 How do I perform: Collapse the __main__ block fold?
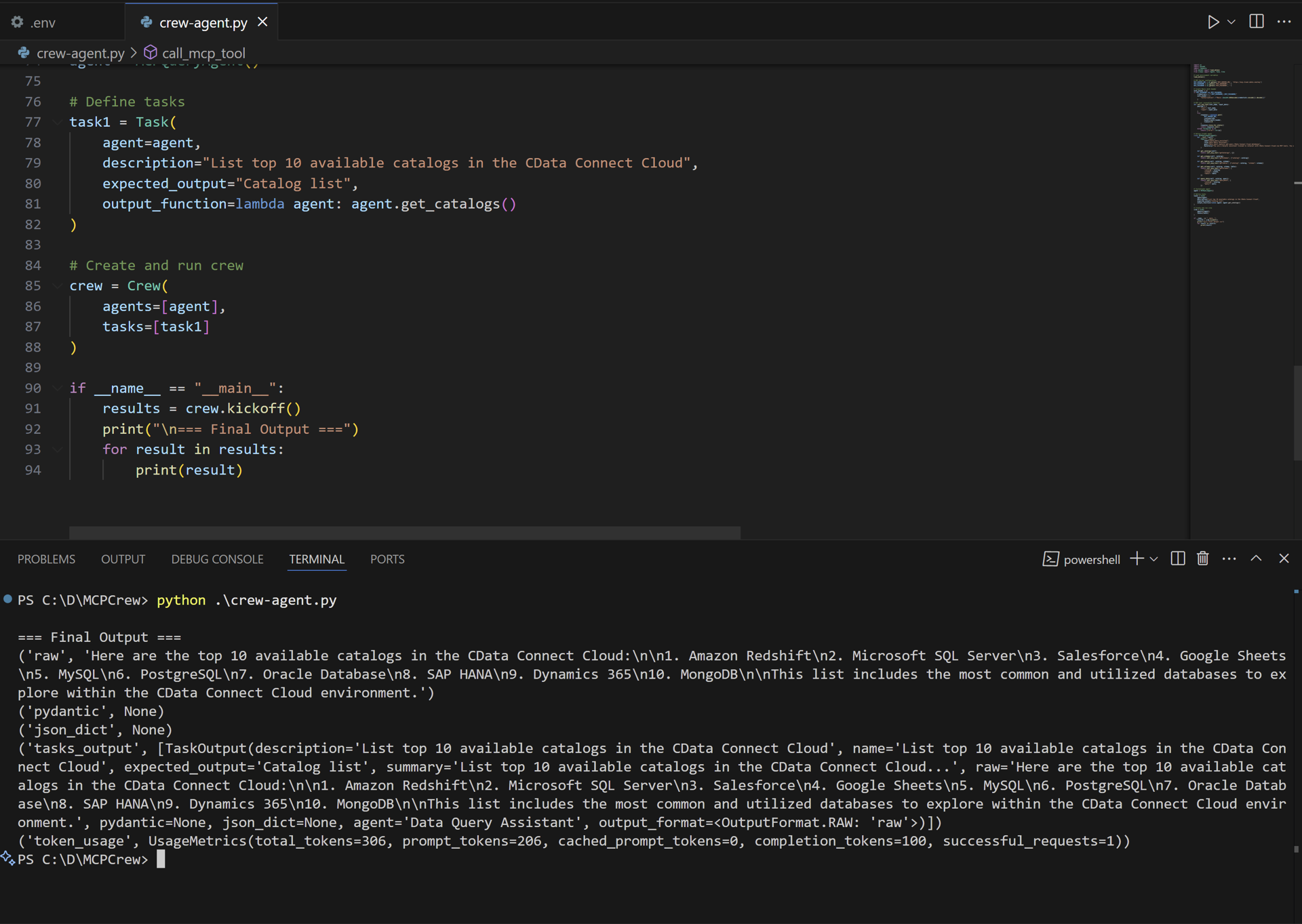[57, 388]
